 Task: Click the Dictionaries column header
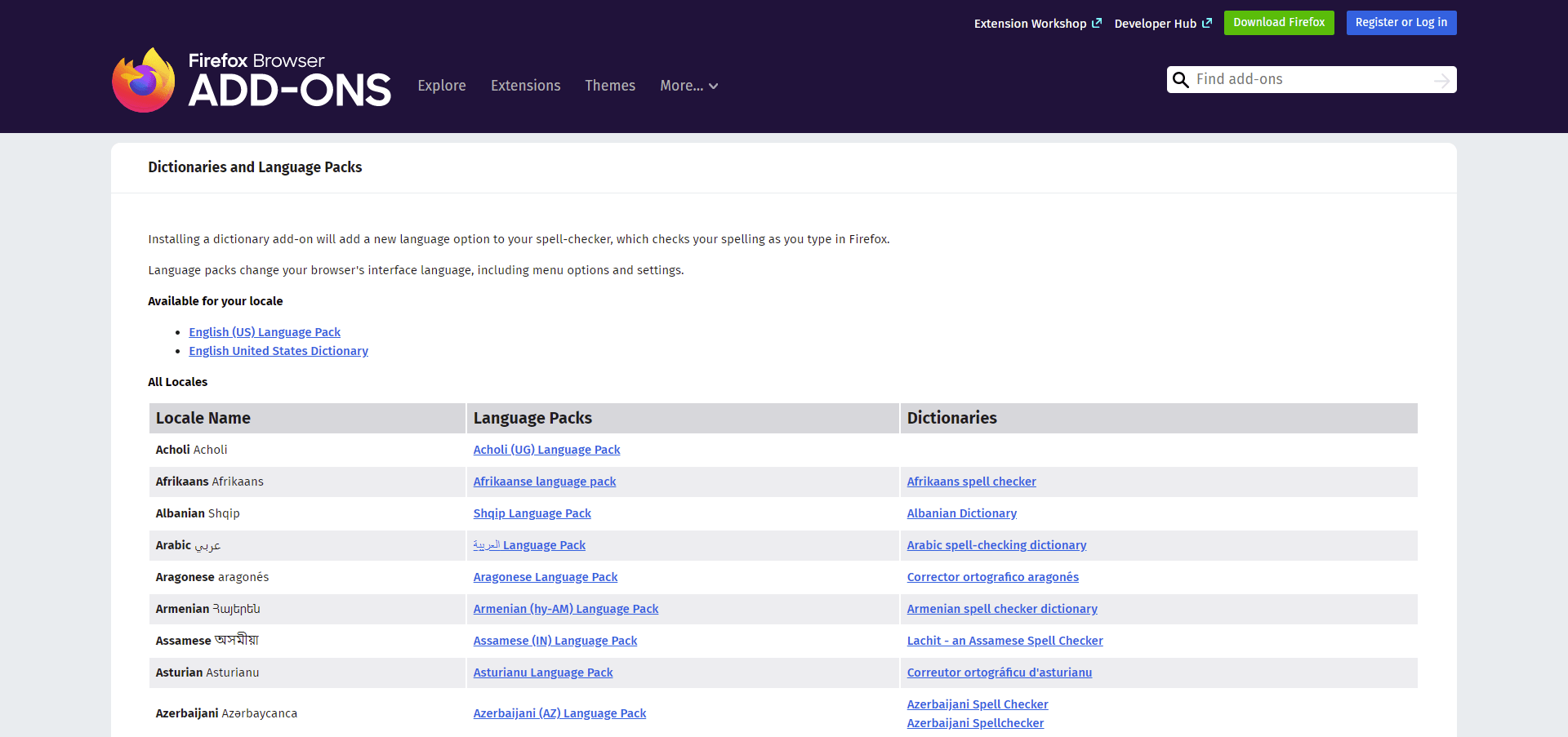click(x=1159, y=418)
